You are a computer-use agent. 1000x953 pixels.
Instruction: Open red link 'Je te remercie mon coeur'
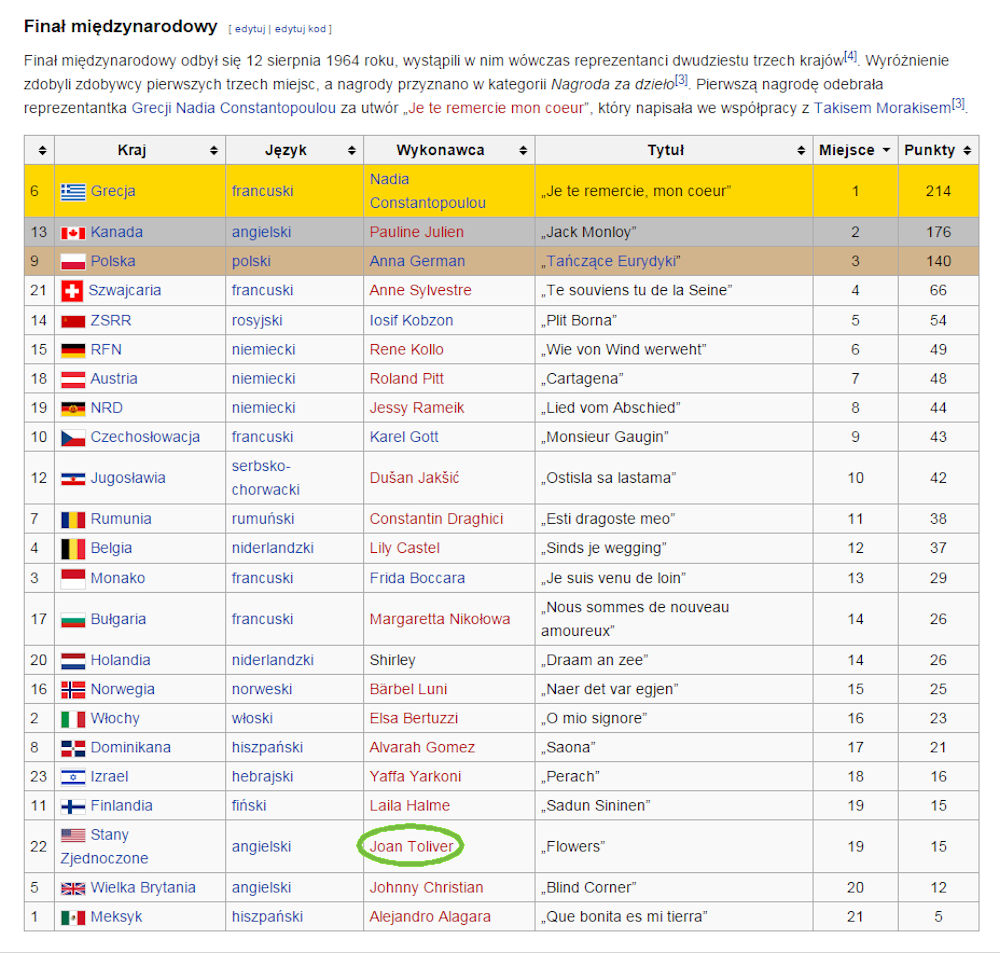pos(496,108)
